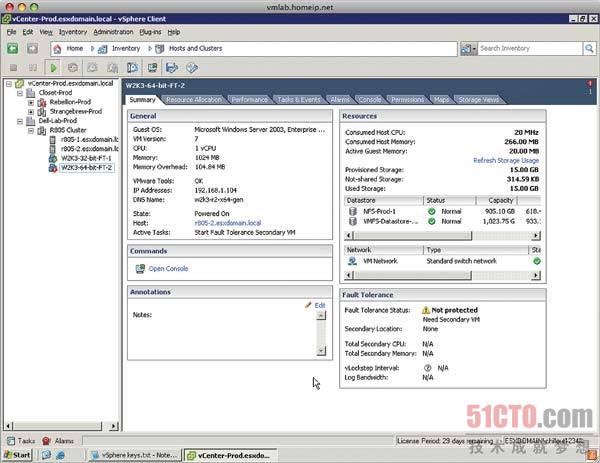The image size is (600, 463).
Task: Open the Inventory menu
Action: click(x=73, y=32)
